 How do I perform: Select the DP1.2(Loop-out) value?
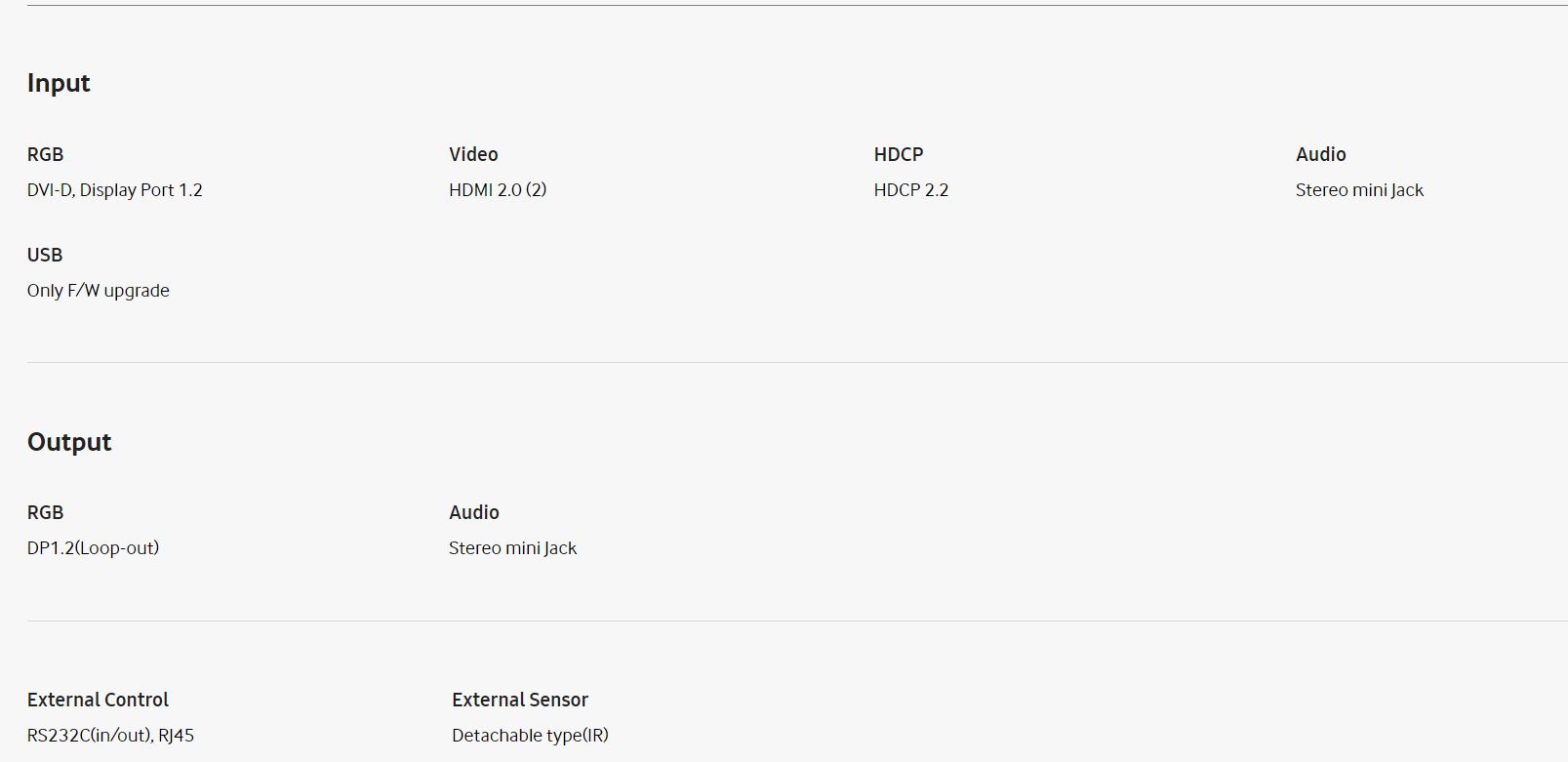click(x=93, y=548)
